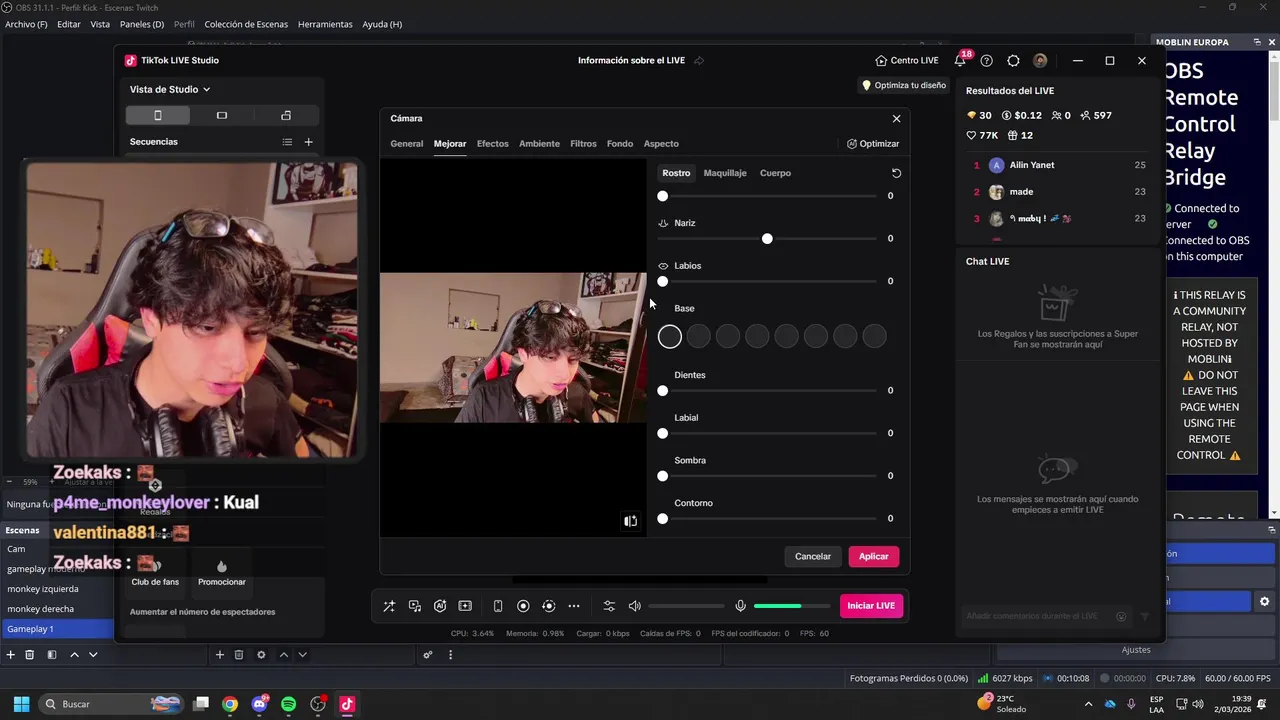Mute the microphone in TikTok LIVE Studio
1280x720 pixels.
[740, 606]
